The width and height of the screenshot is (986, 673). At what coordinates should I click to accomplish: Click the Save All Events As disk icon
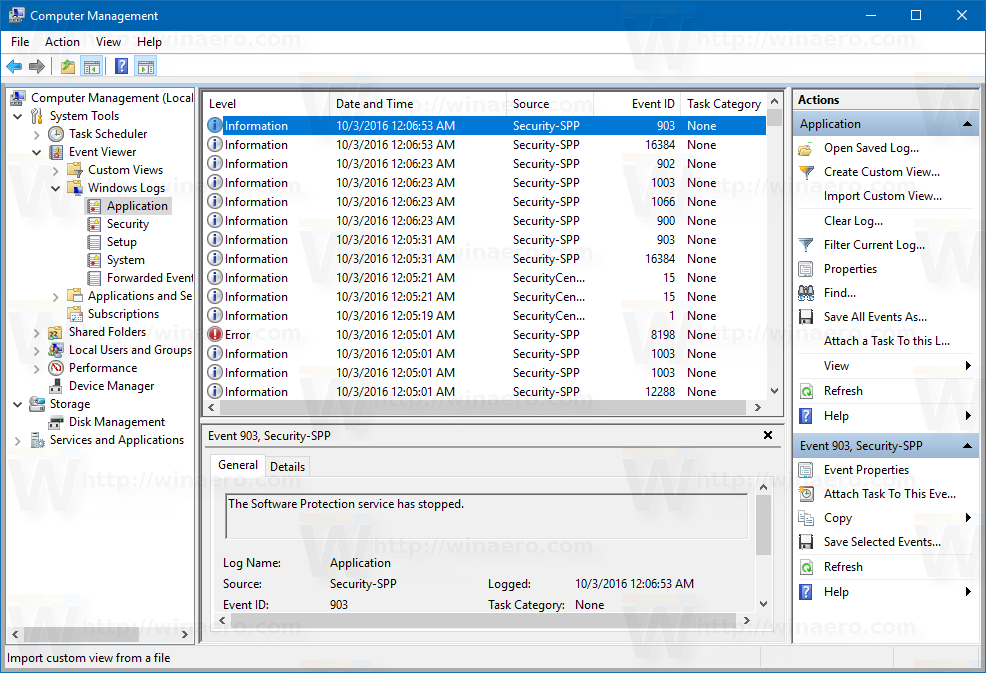805,316
